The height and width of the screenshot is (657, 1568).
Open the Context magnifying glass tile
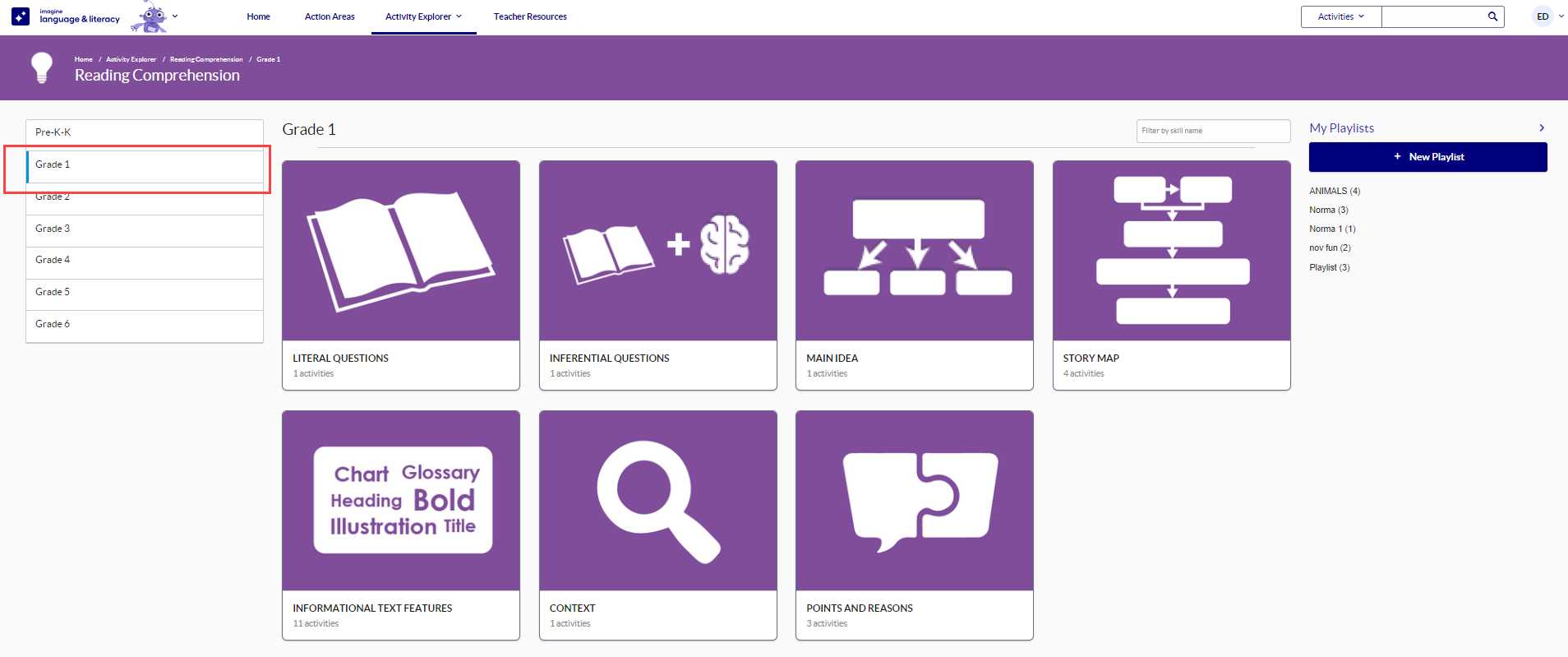[x=657, y=501]
